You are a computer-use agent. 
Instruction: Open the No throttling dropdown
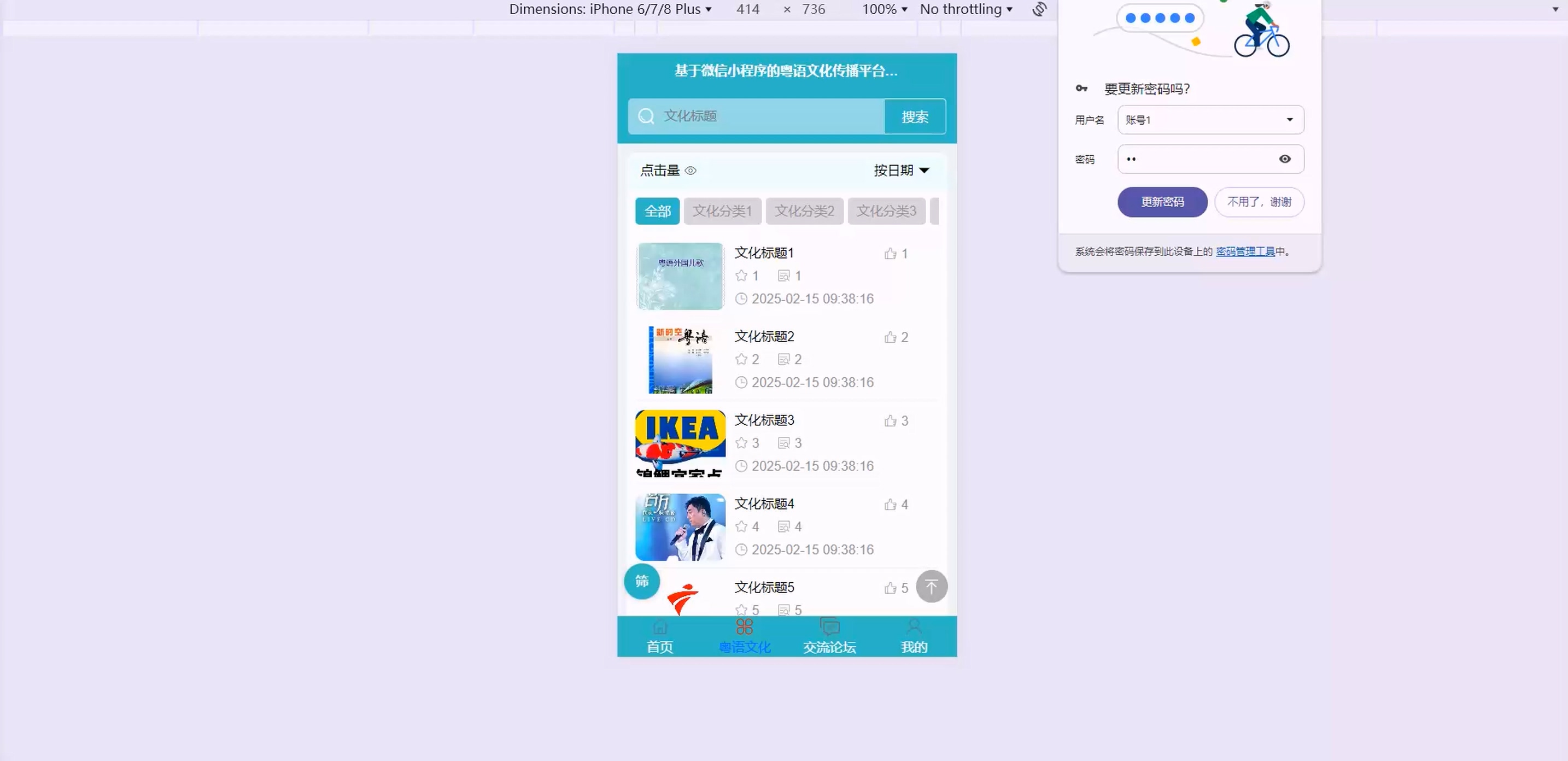click(x=966, y=9)
